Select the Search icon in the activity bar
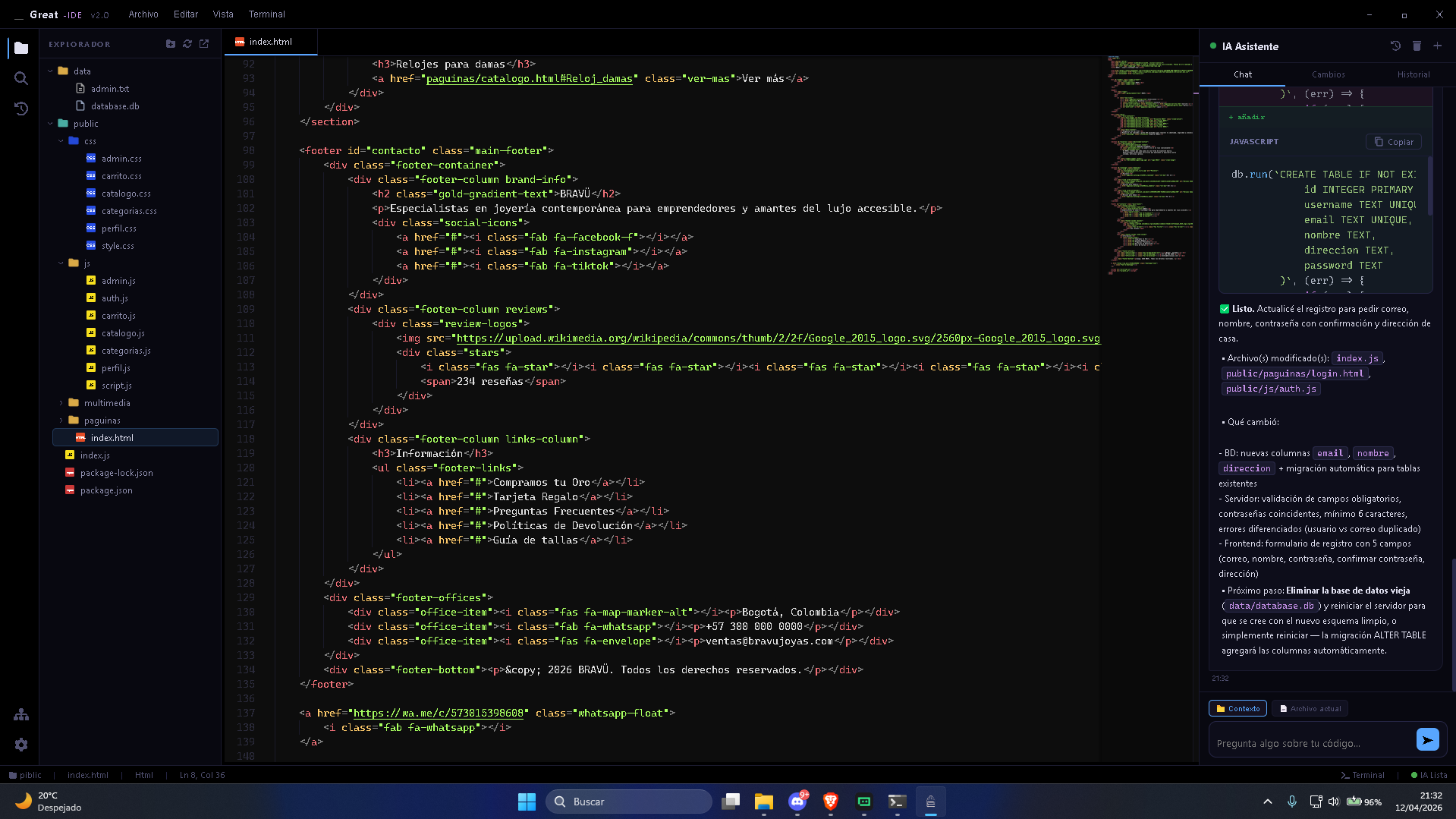The width and height of the screenshot is (1456, 819). point(20,78)
